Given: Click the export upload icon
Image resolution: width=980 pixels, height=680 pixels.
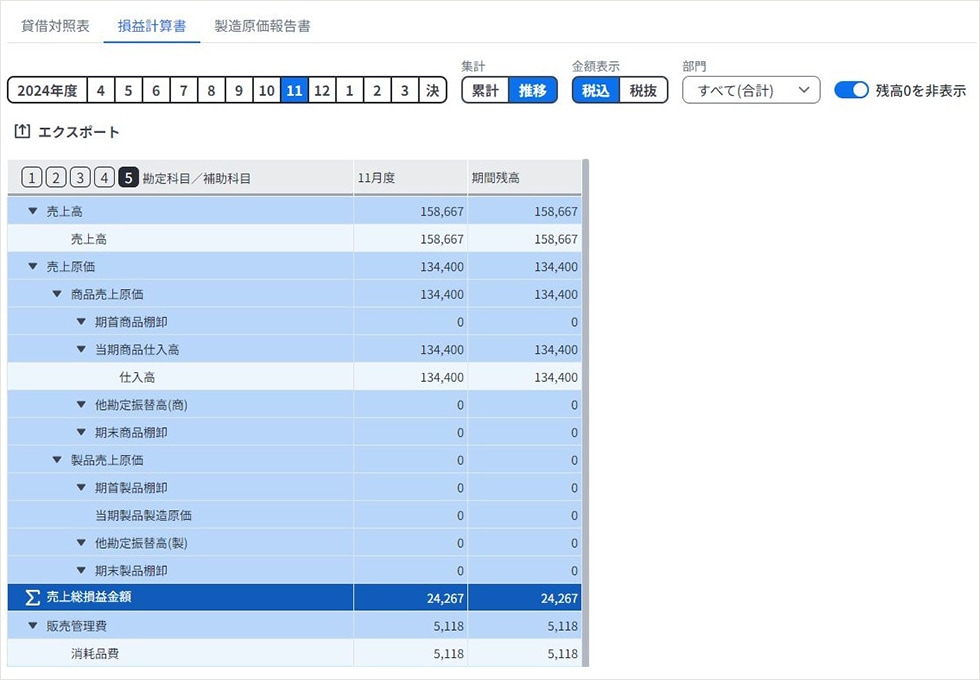Looking at the screenshot, I should click(22, 131).
